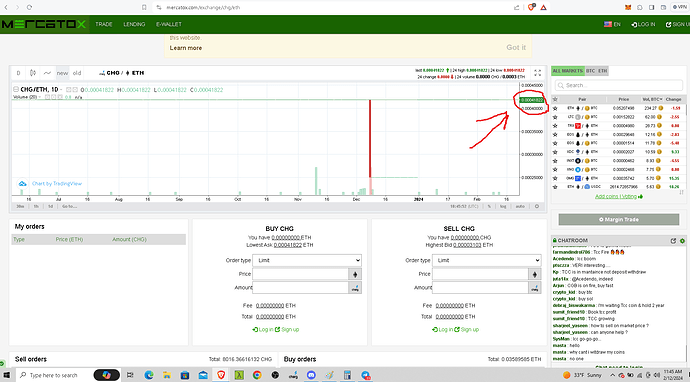Open the EN language selector
Screen dimensions: 690x382
coord(612,24)
